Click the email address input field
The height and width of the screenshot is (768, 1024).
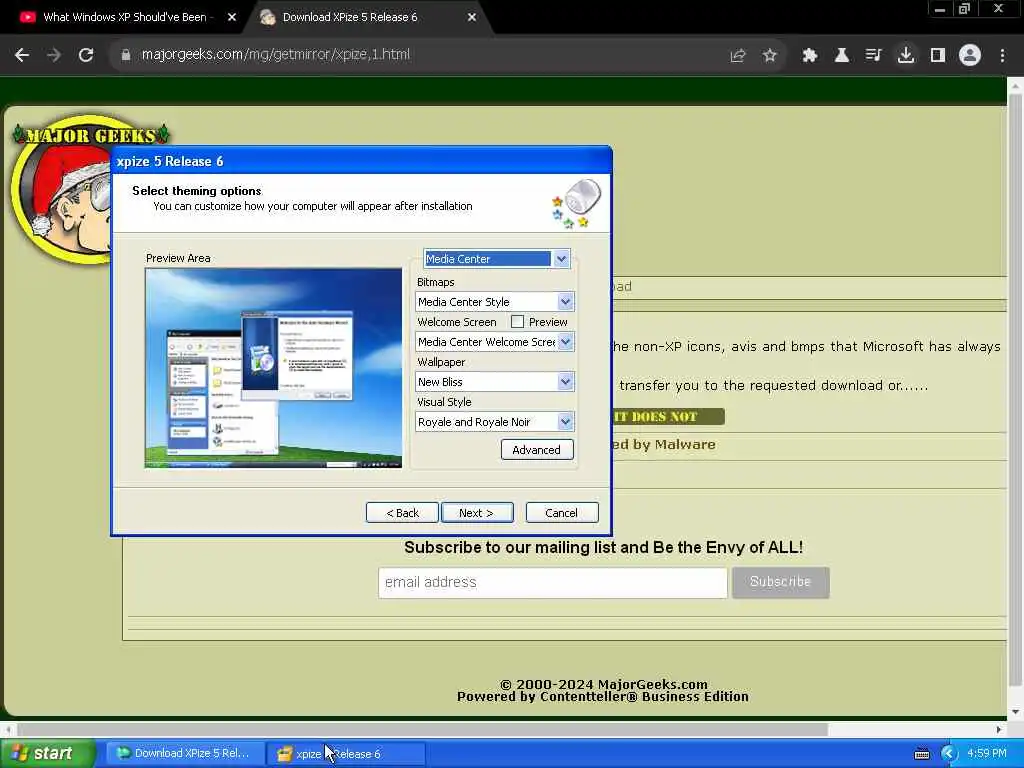click(x=552, y=582)
